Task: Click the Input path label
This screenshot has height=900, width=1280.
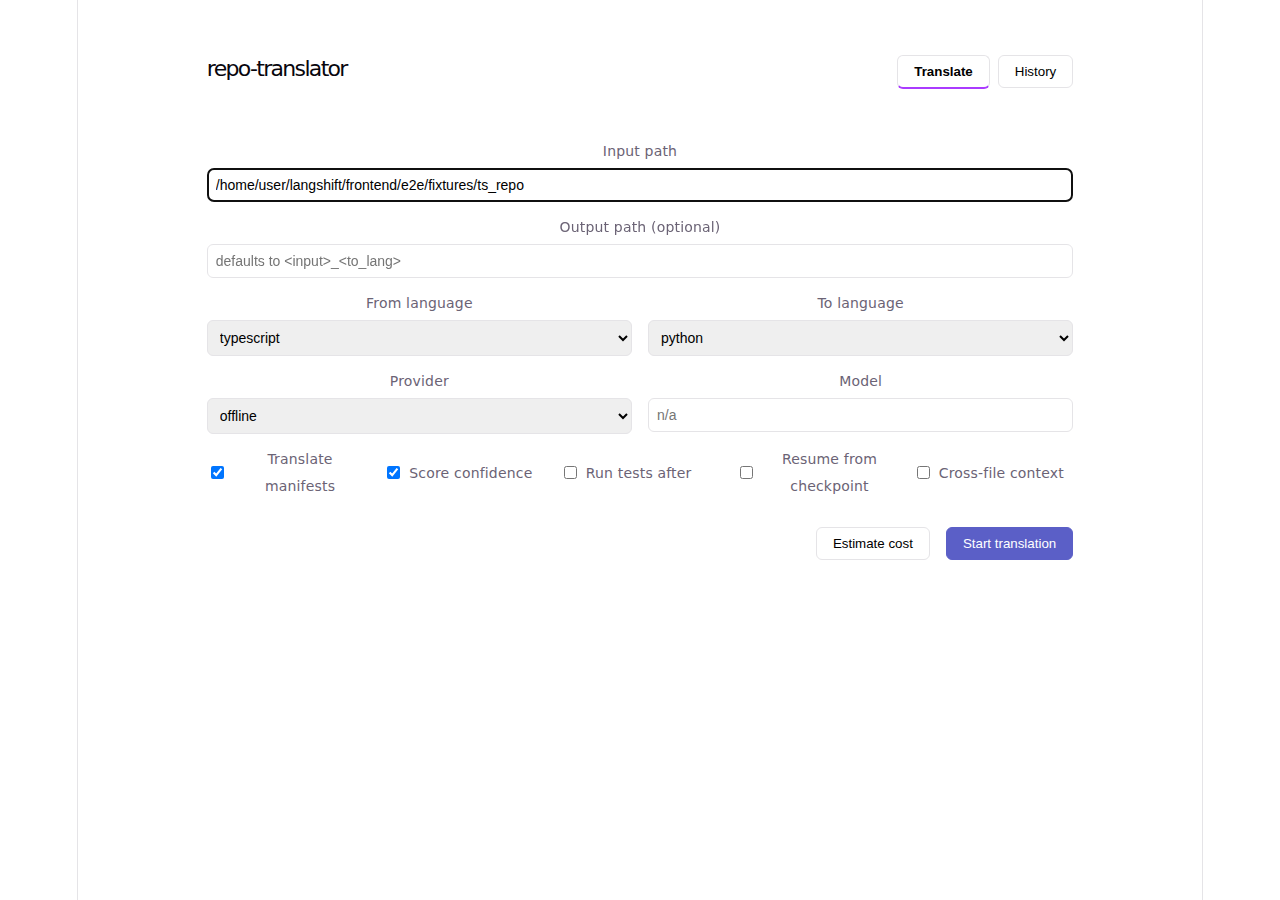Action: click(640, 151)
